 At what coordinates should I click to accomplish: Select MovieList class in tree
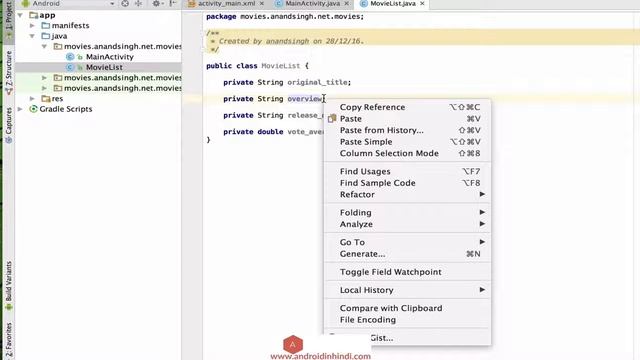[x=104, y=67]
